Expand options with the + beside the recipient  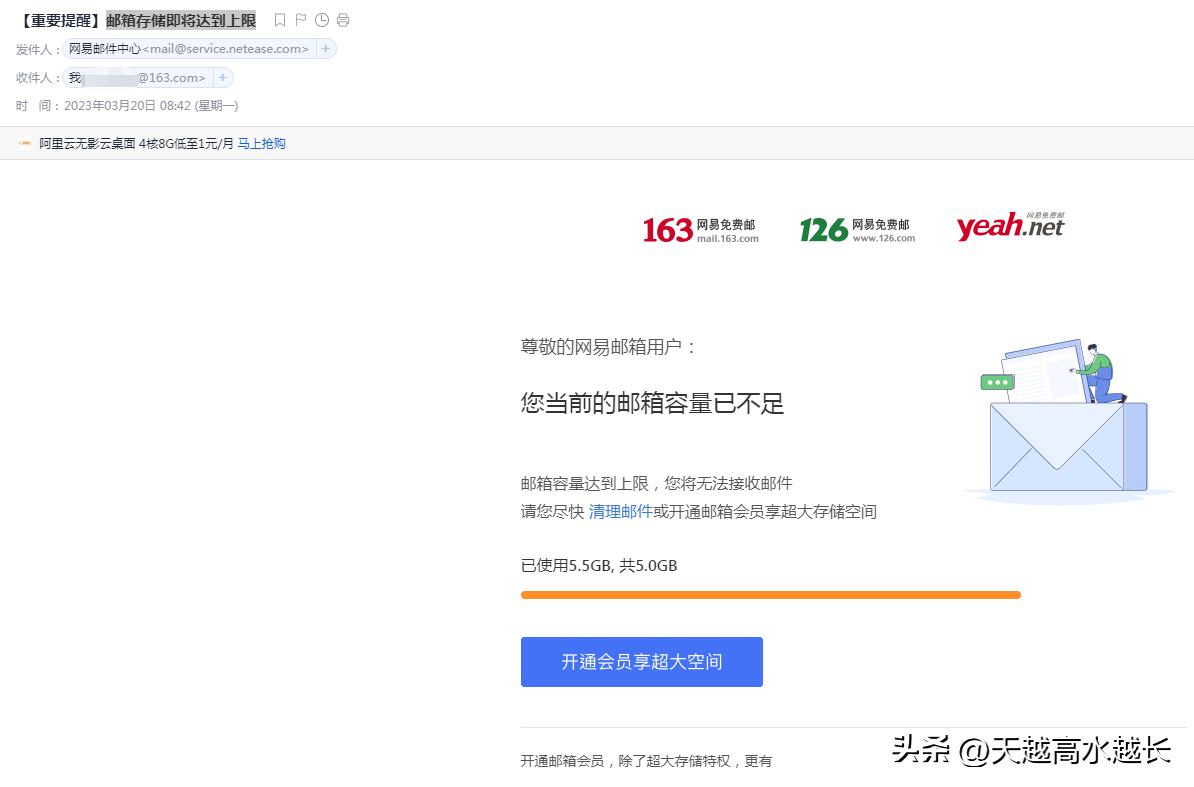pyautogui.click(x=222, y=76)
